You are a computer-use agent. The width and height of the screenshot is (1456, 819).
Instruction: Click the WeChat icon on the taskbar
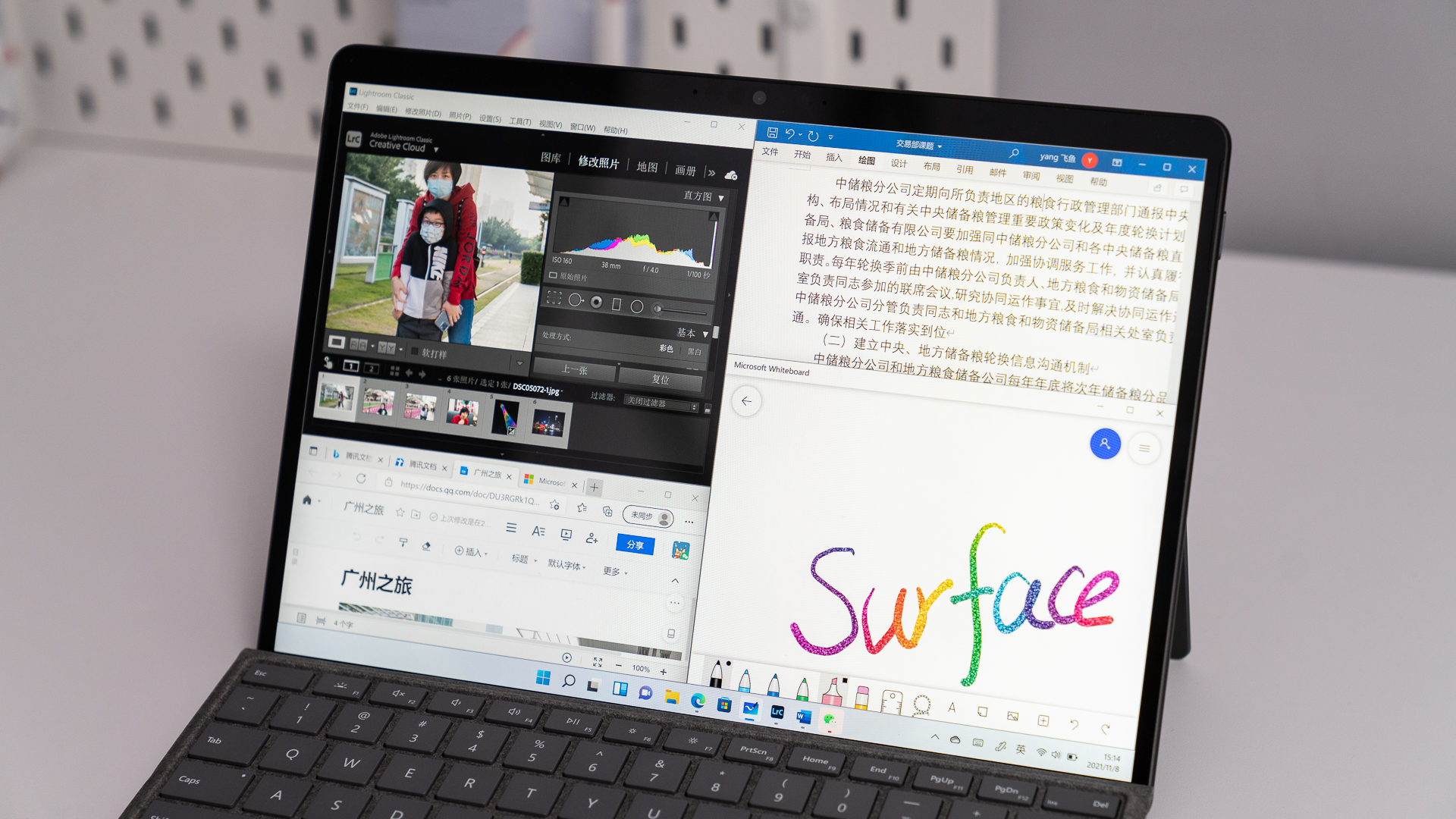coord(830,719)
